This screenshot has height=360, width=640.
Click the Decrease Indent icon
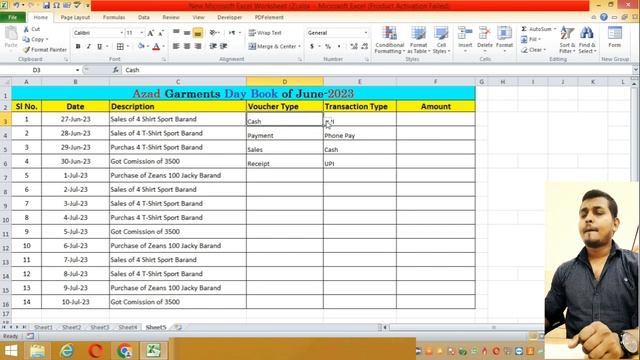point(213,46)
